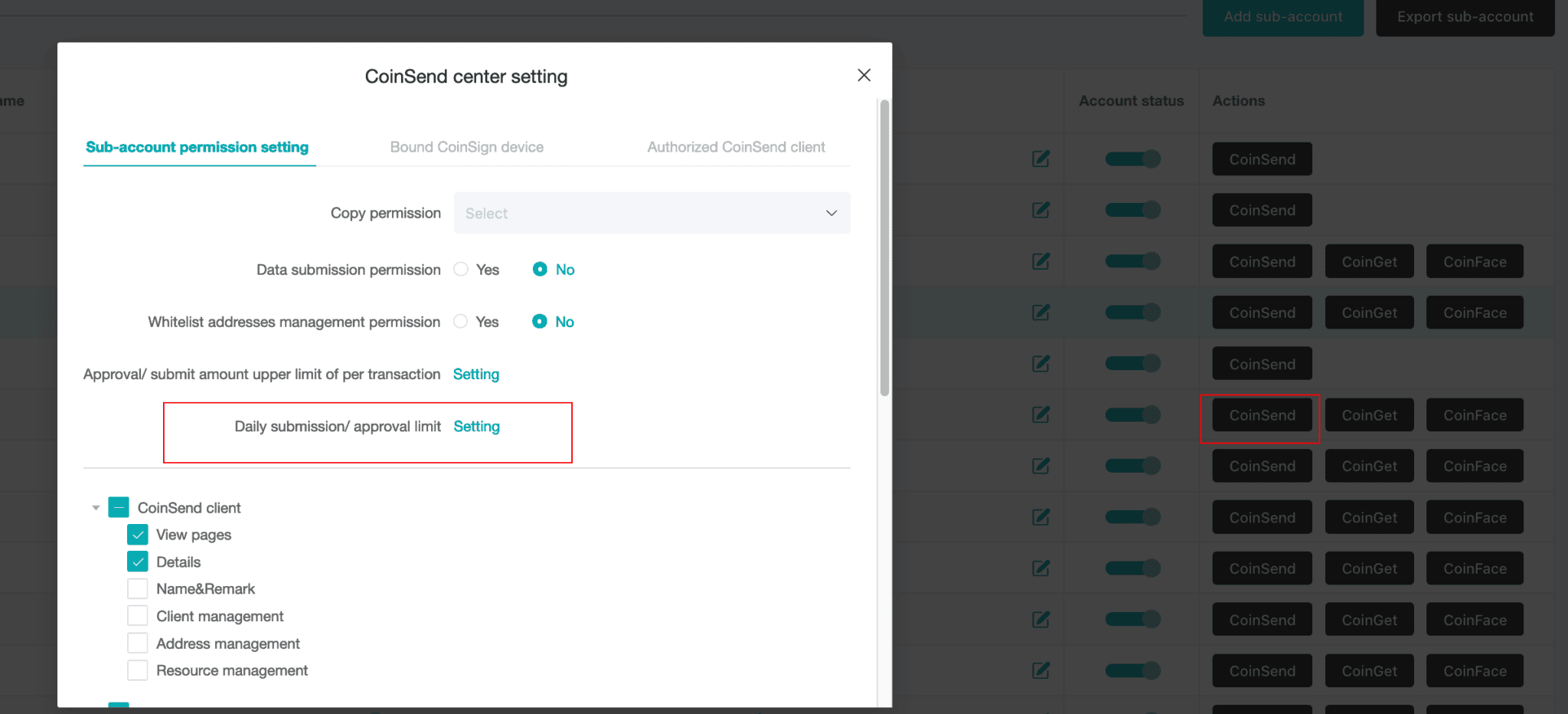Click the edit icon in the last visible row
Screen dimensions: 1568x714
click(1040, 670)
